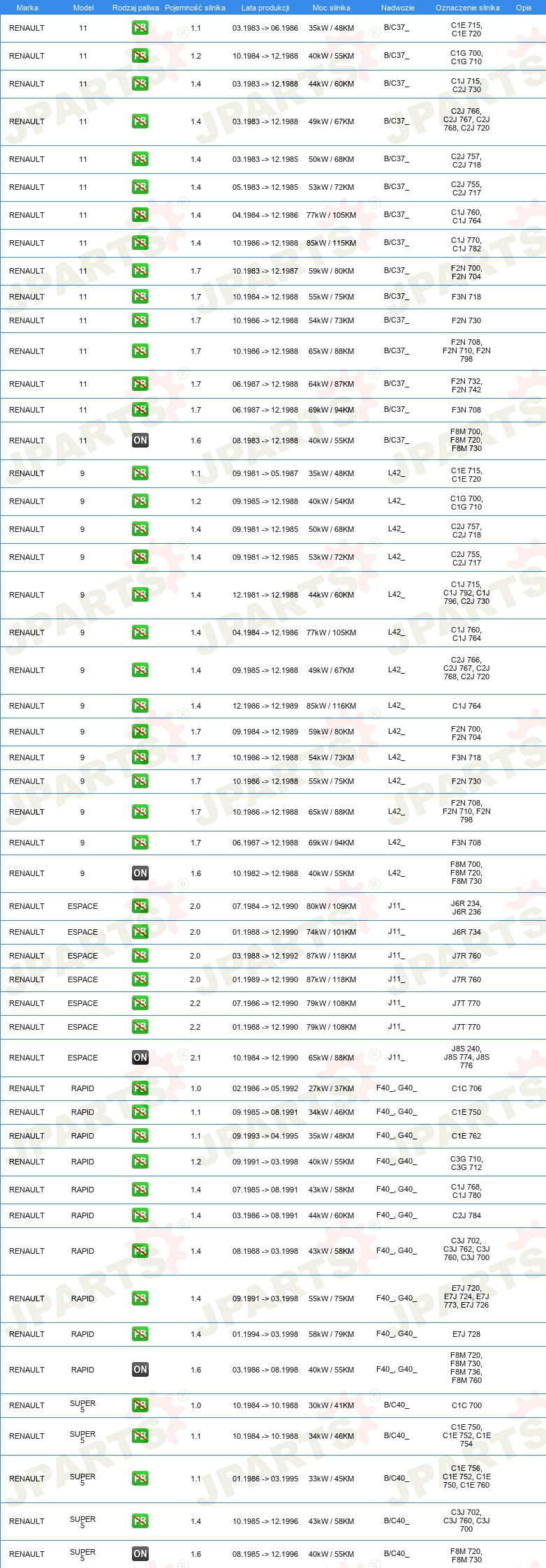Click petrol icon in Rapid 1.0 row
Image resolution: width=546 pixels, height=1568 pixels.
[140, 1088]
